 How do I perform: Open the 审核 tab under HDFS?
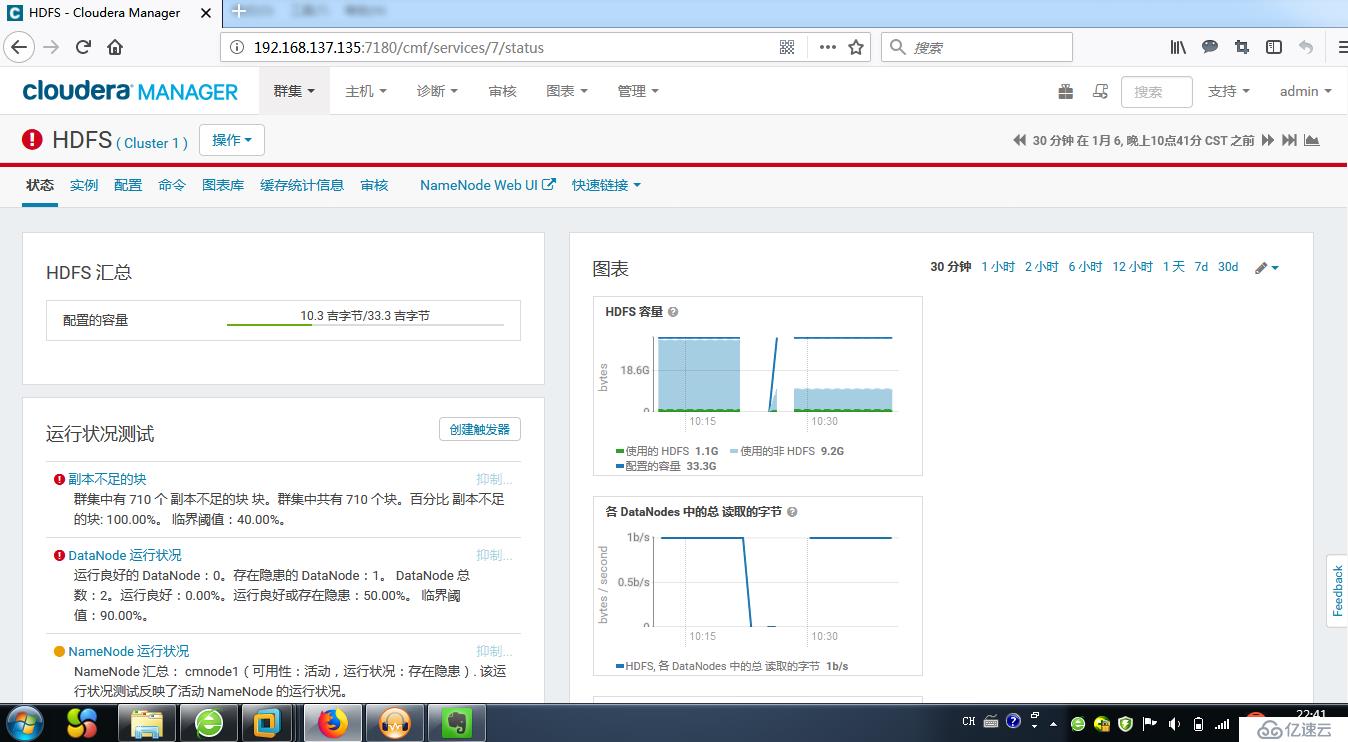(374, 185)
